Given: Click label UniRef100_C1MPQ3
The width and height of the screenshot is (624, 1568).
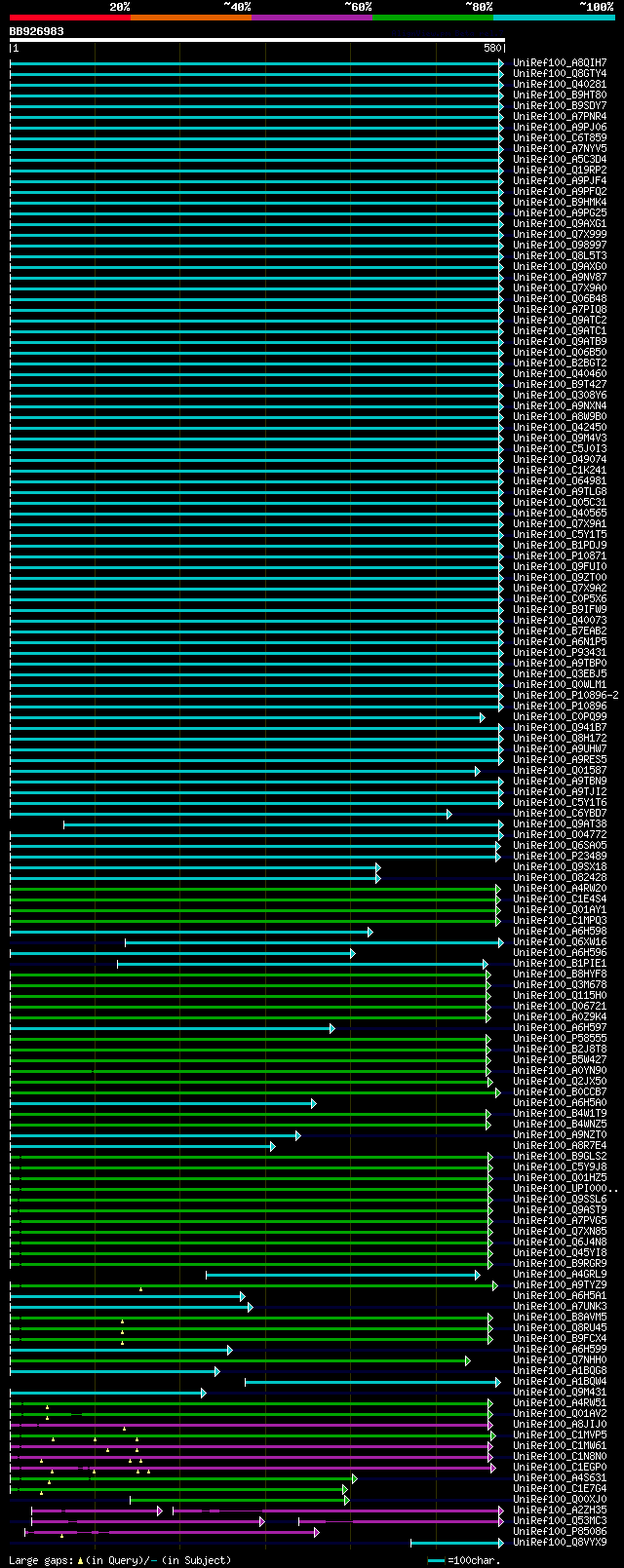Looking at the screenshot, I should click(560, 921).
